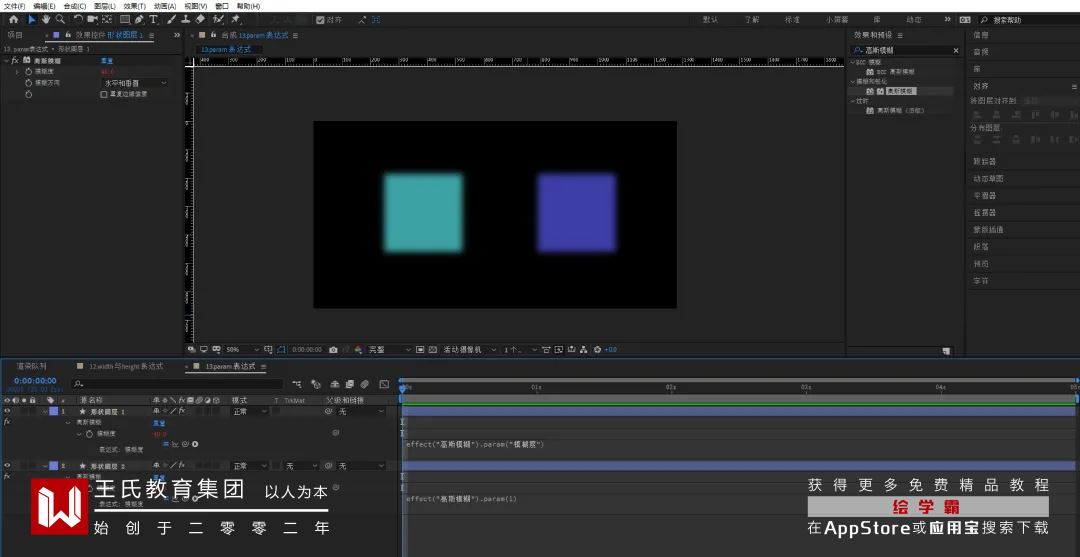The image size is (1080, 557).
Task: Toggle blurriness stopwatch in Effect Controls panel
Action: pos(28,72)
